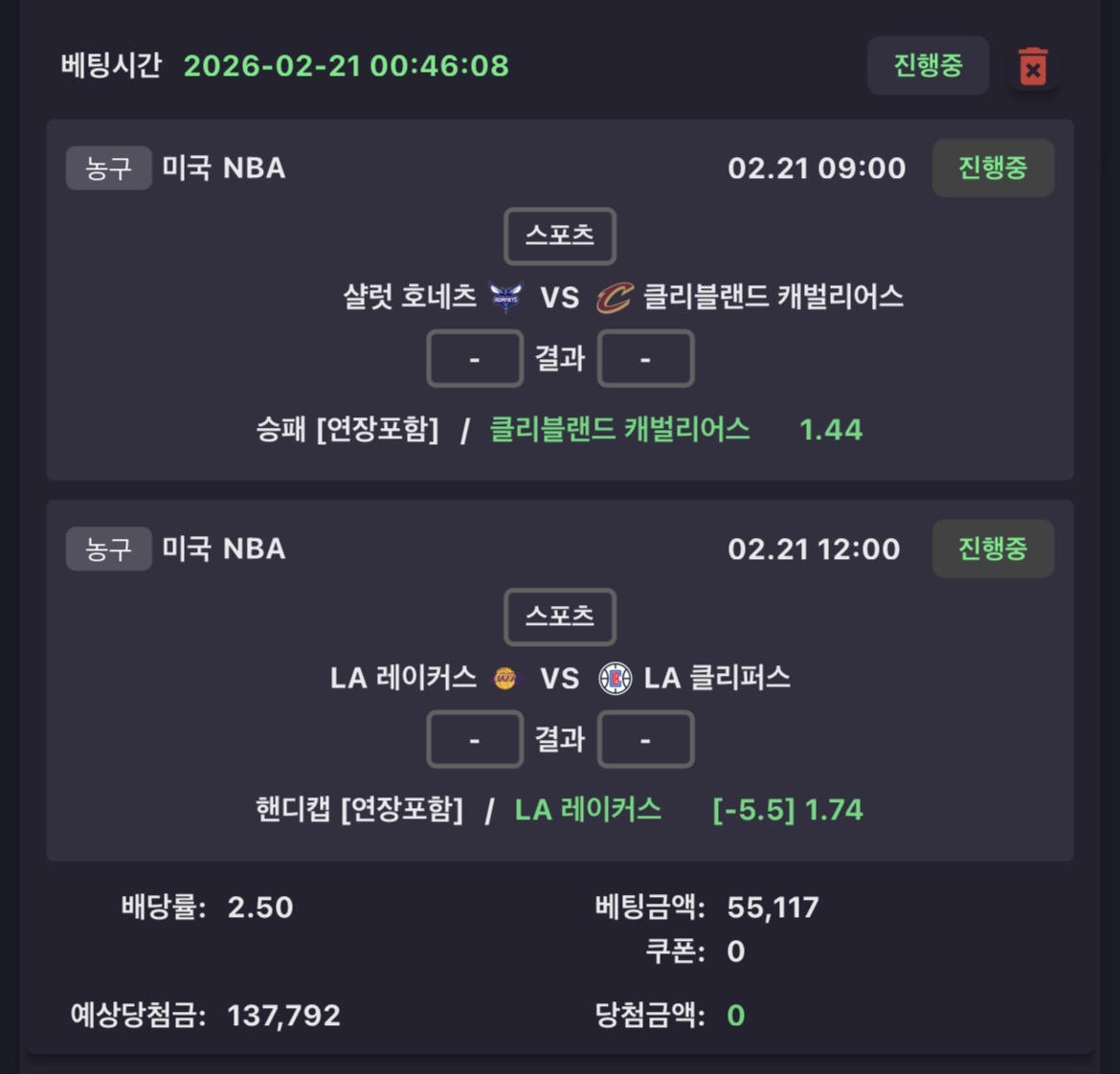Click the Hornets score result box
Viewport: 1120px width, 1074px height.
[475, 359]
